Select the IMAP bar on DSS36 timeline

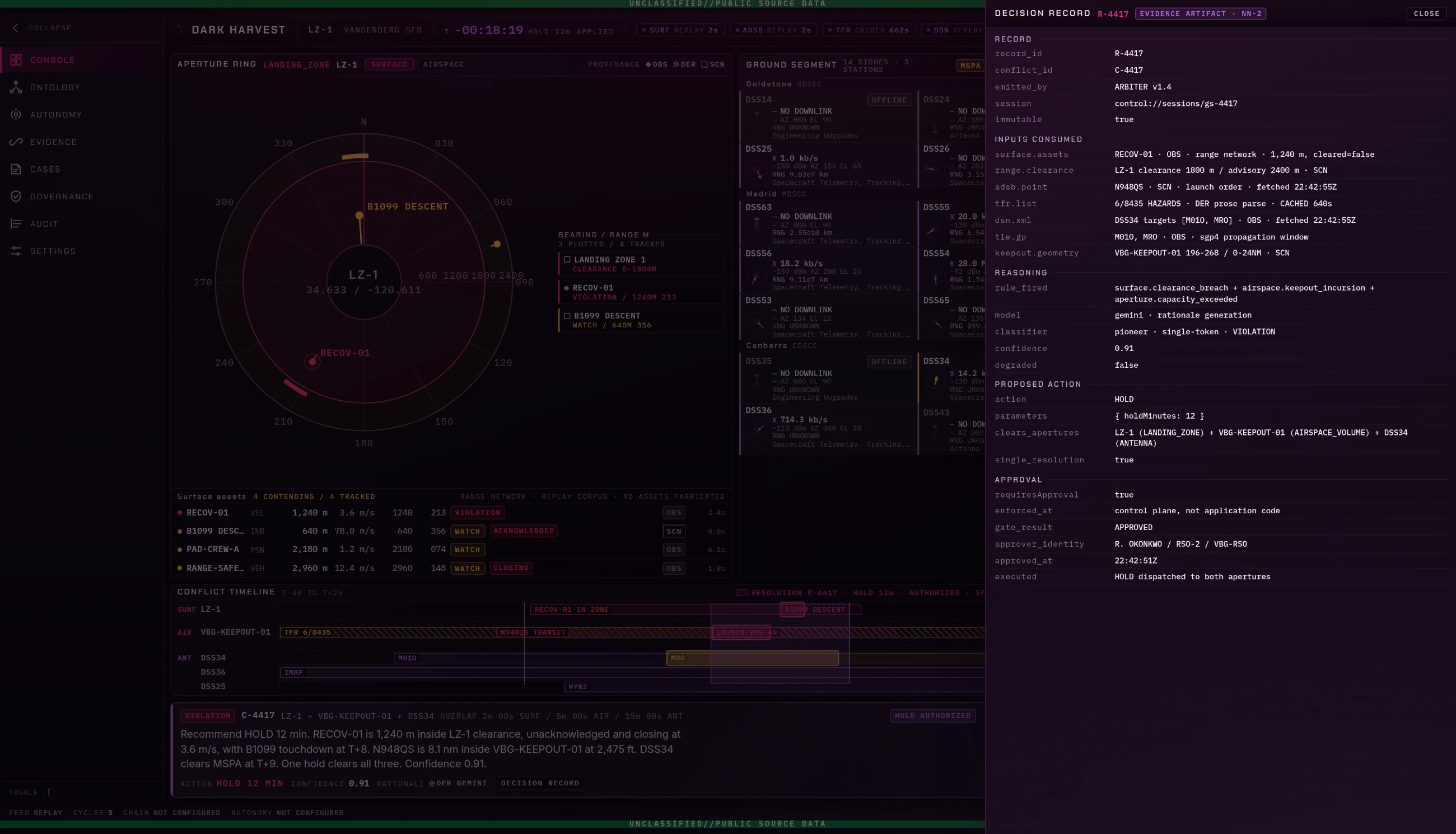click(x=632, y=672)
